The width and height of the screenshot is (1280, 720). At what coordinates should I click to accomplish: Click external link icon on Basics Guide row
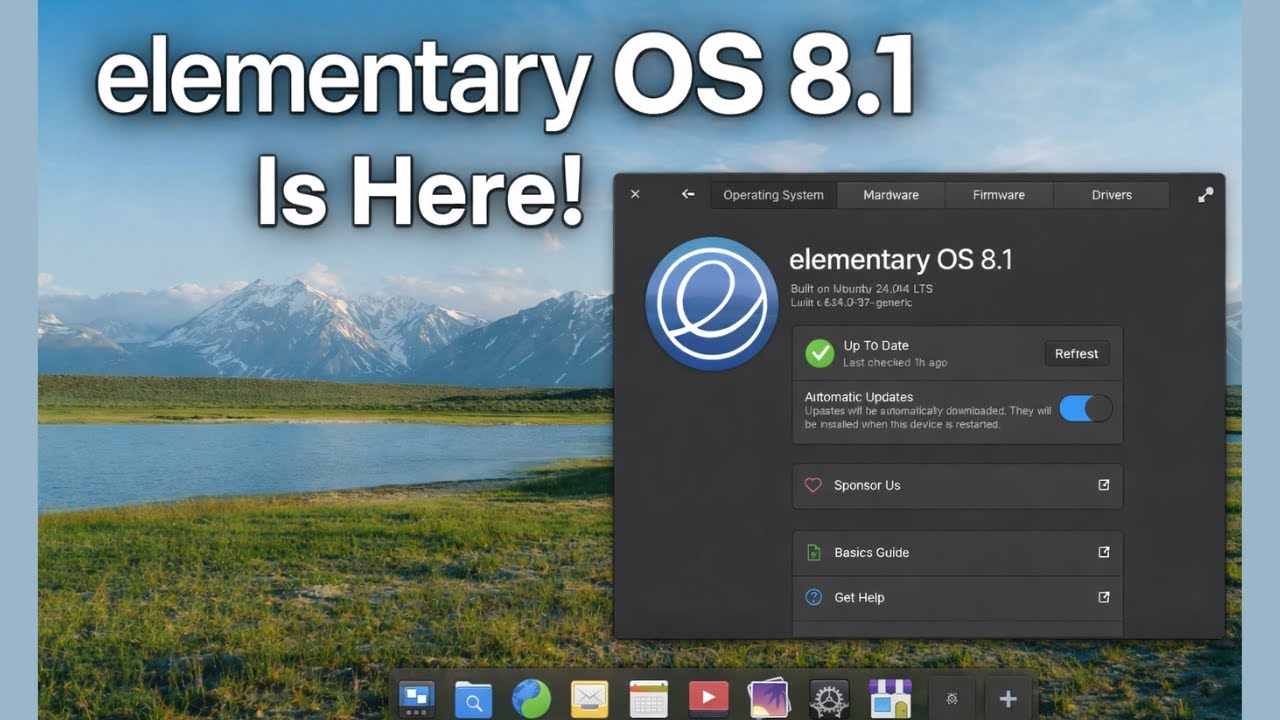(x=1104, y=552)
